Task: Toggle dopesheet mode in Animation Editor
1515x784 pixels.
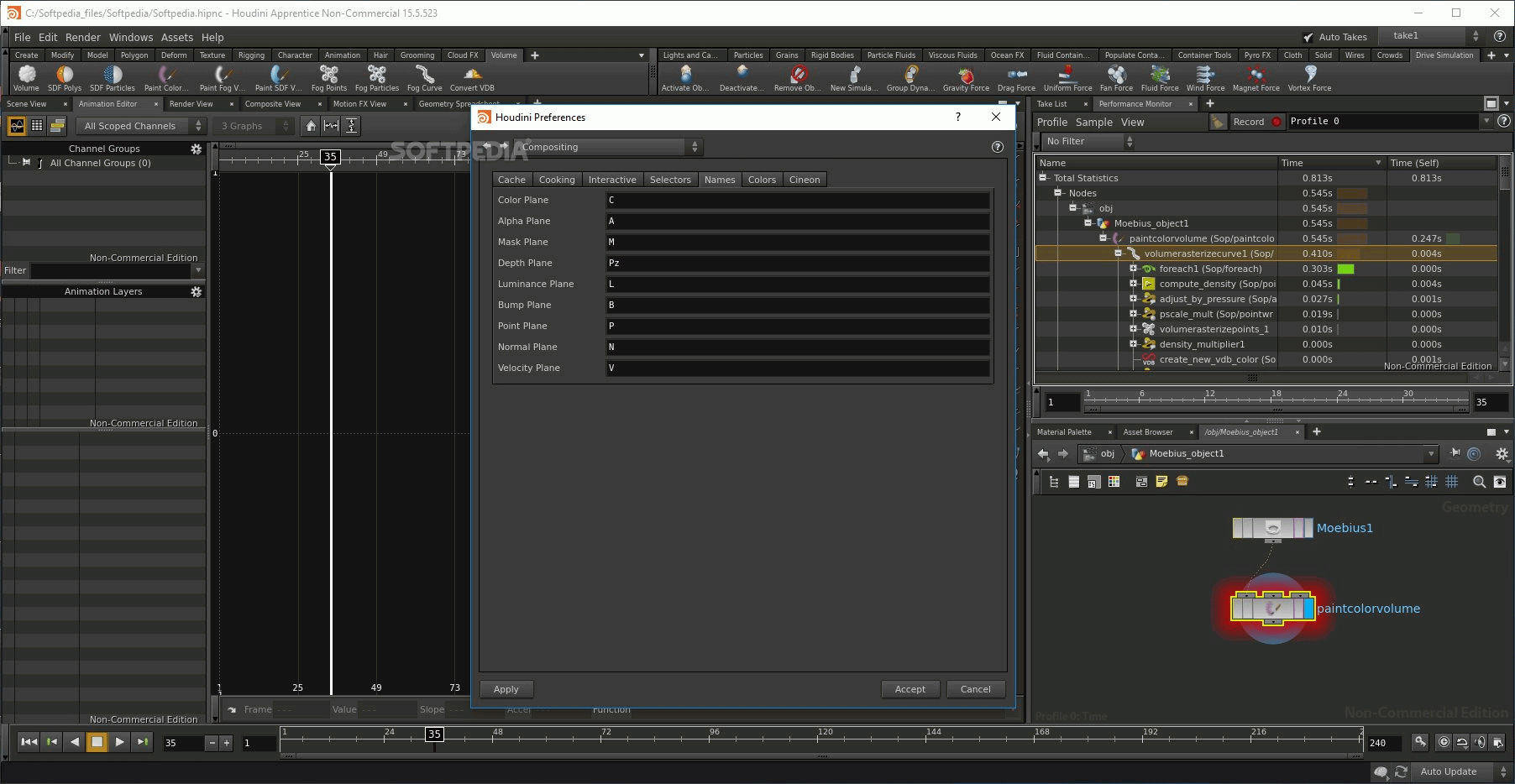Action: 57,126
